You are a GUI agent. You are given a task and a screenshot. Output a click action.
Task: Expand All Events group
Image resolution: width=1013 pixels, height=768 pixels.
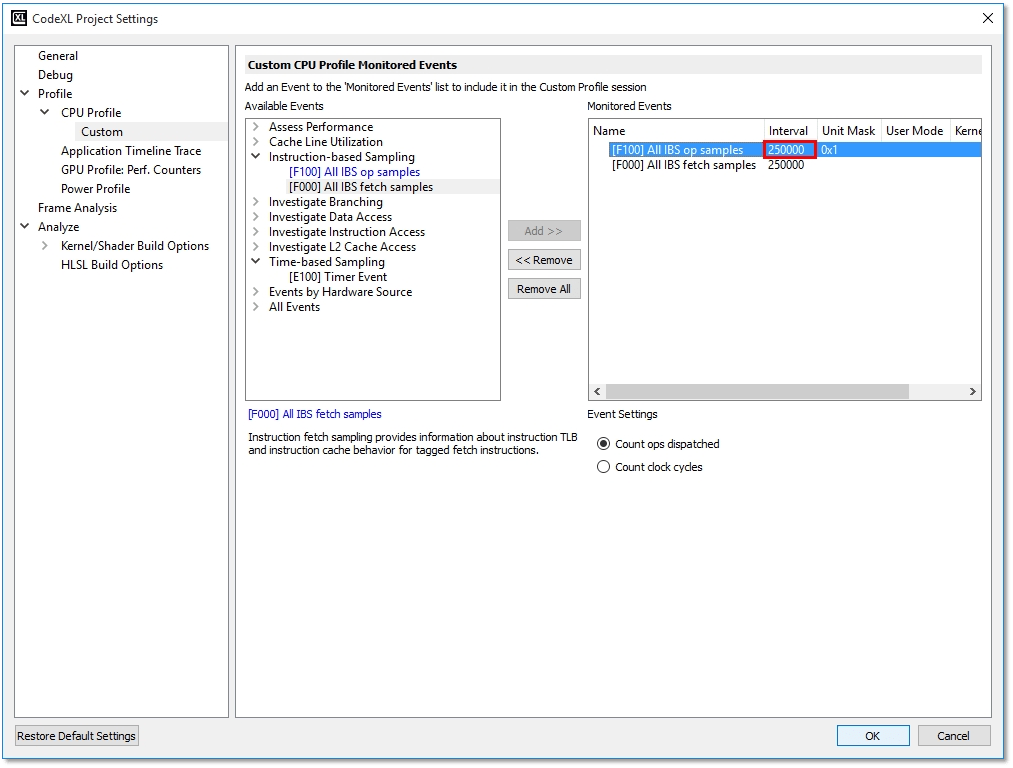point(256,307)
